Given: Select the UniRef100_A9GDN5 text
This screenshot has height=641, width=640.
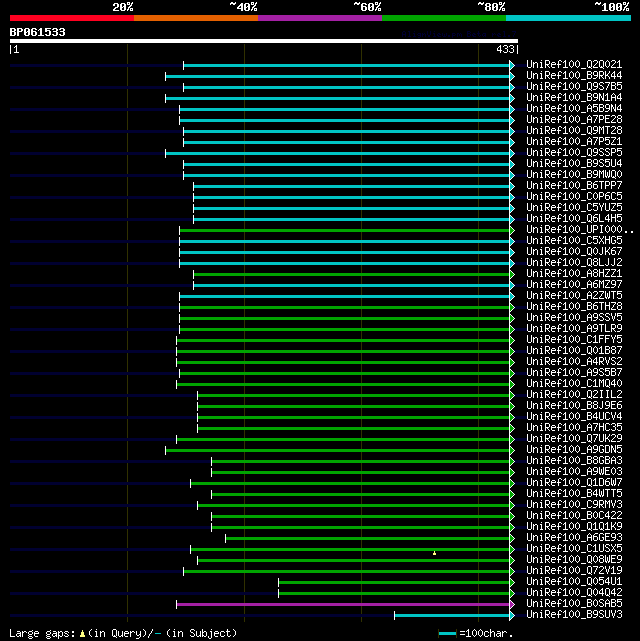Looking at the screenshot, I should click(x=574, y=450).
